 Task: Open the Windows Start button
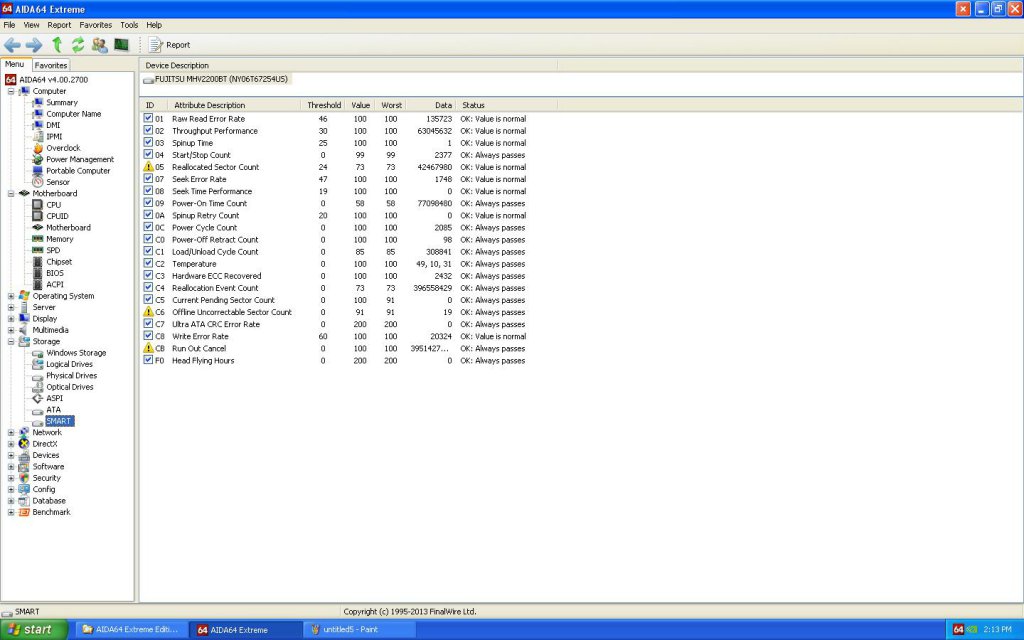point(33,630)
